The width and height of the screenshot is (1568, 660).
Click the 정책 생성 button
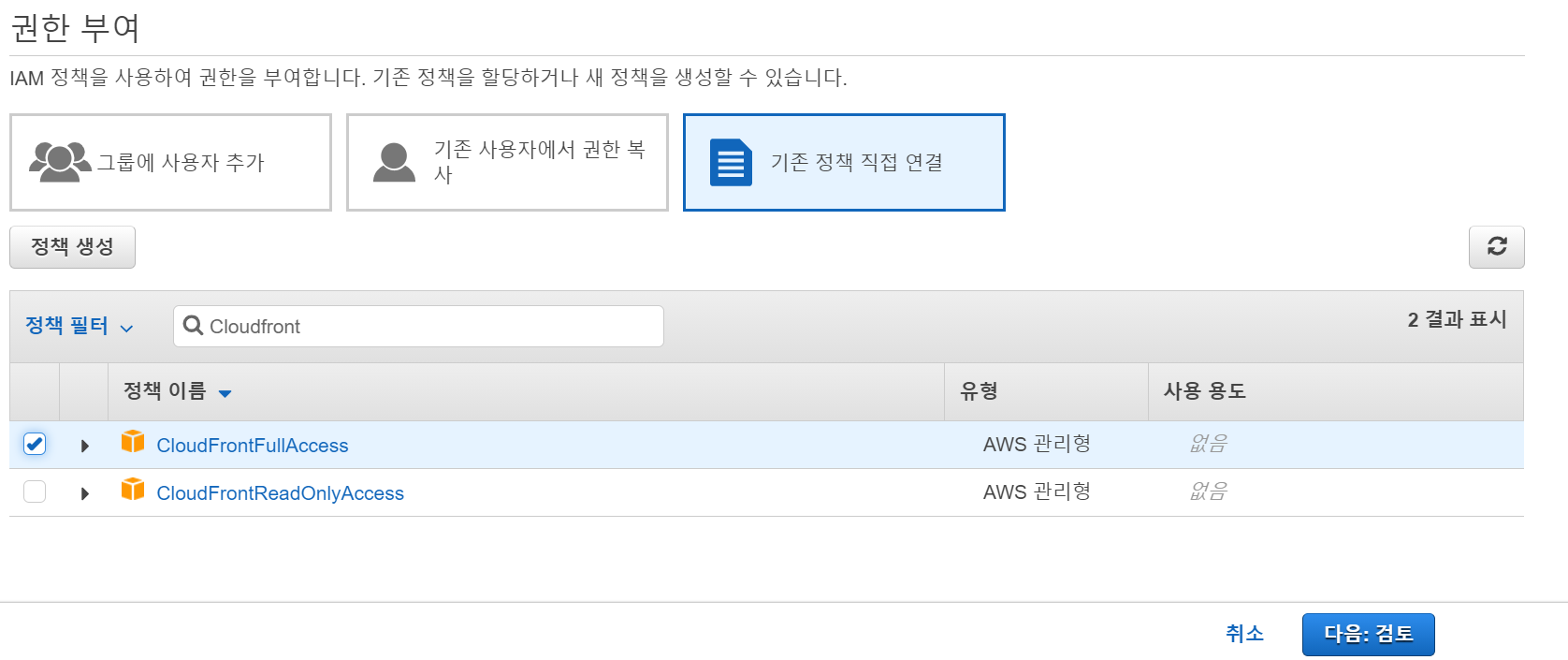(72, 246)
